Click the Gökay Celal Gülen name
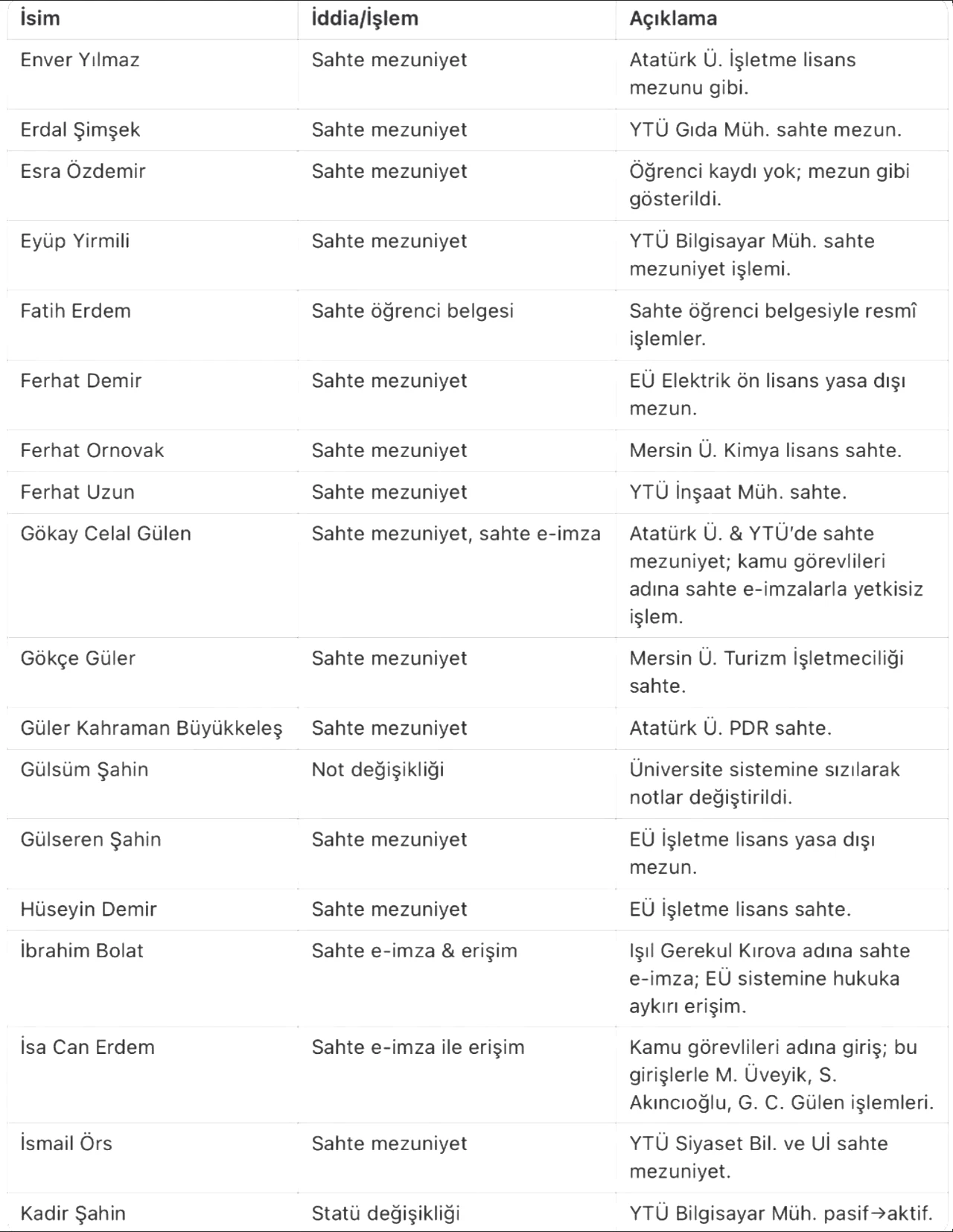The height and width of the screenshot is (1232, 953). [106, 534]
